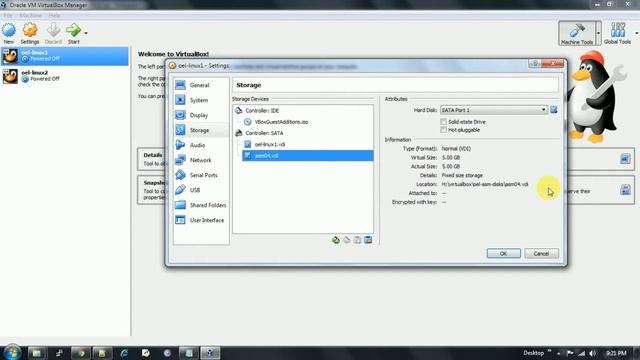Click the taskbar clock showing 9:21 PM
640x360 pixels.
click(616, 353)
